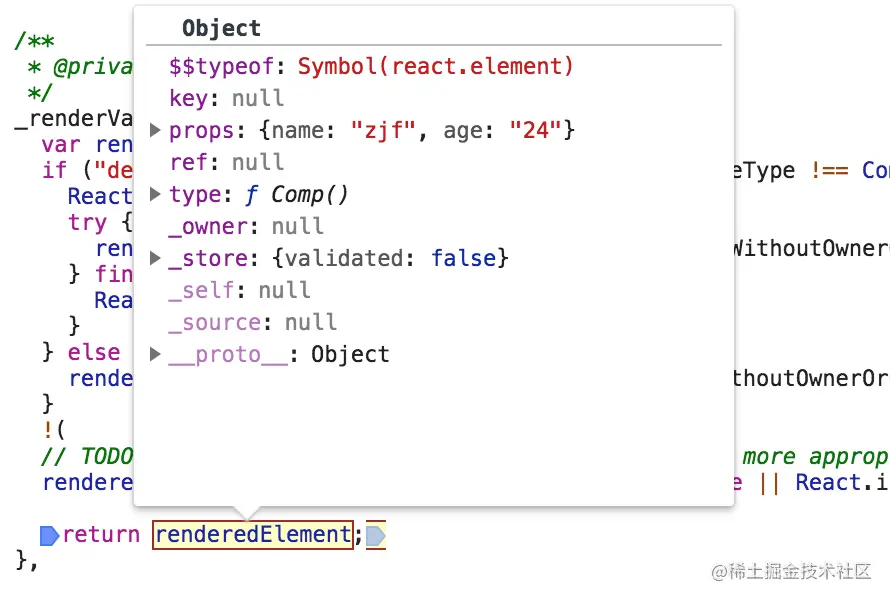The width and height of the screenshot is (890, 600).
Task: Select the _source: null property row
Action: pos(253,322)
